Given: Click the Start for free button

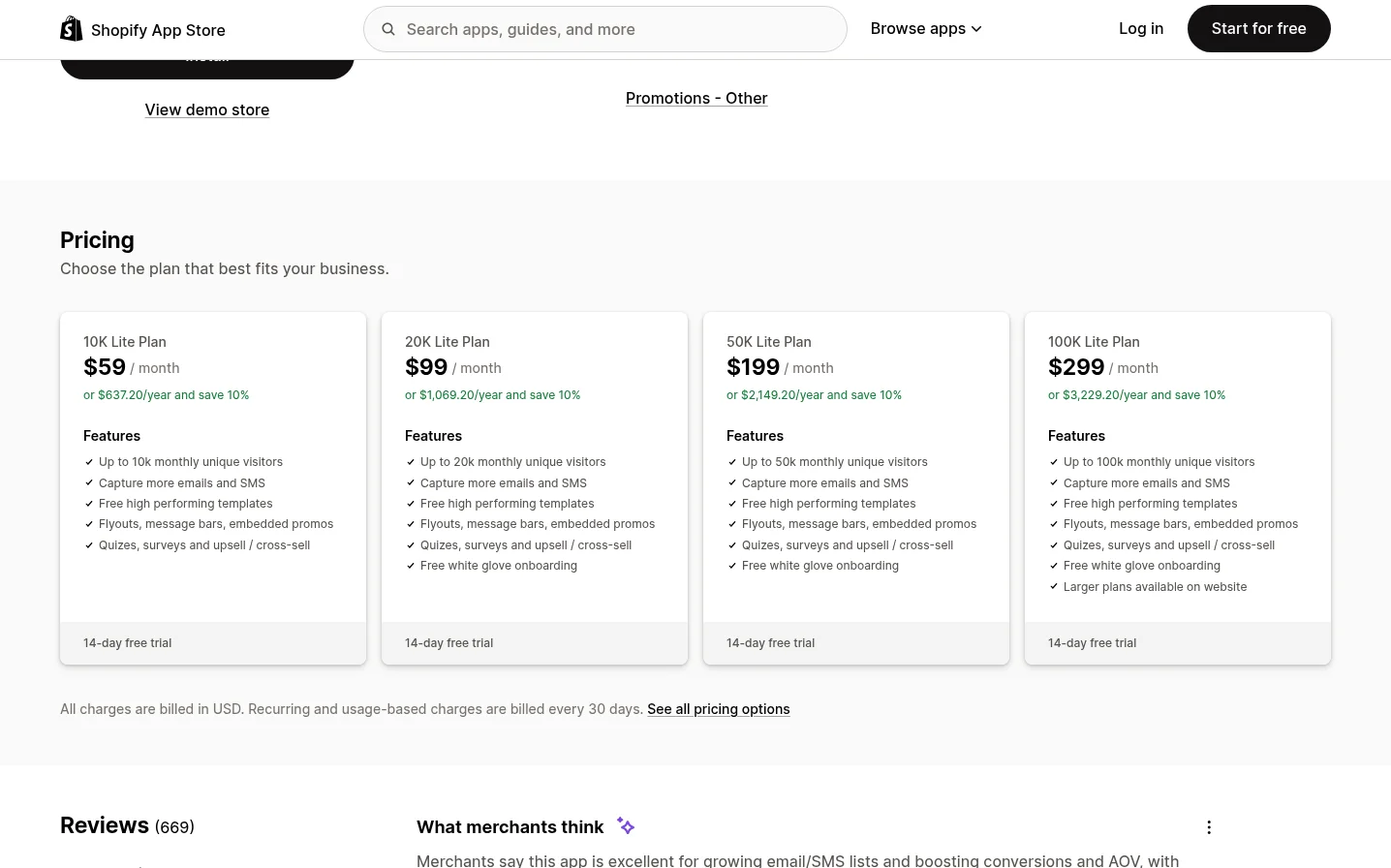Looking at the screenshot, I should 1259,29.
